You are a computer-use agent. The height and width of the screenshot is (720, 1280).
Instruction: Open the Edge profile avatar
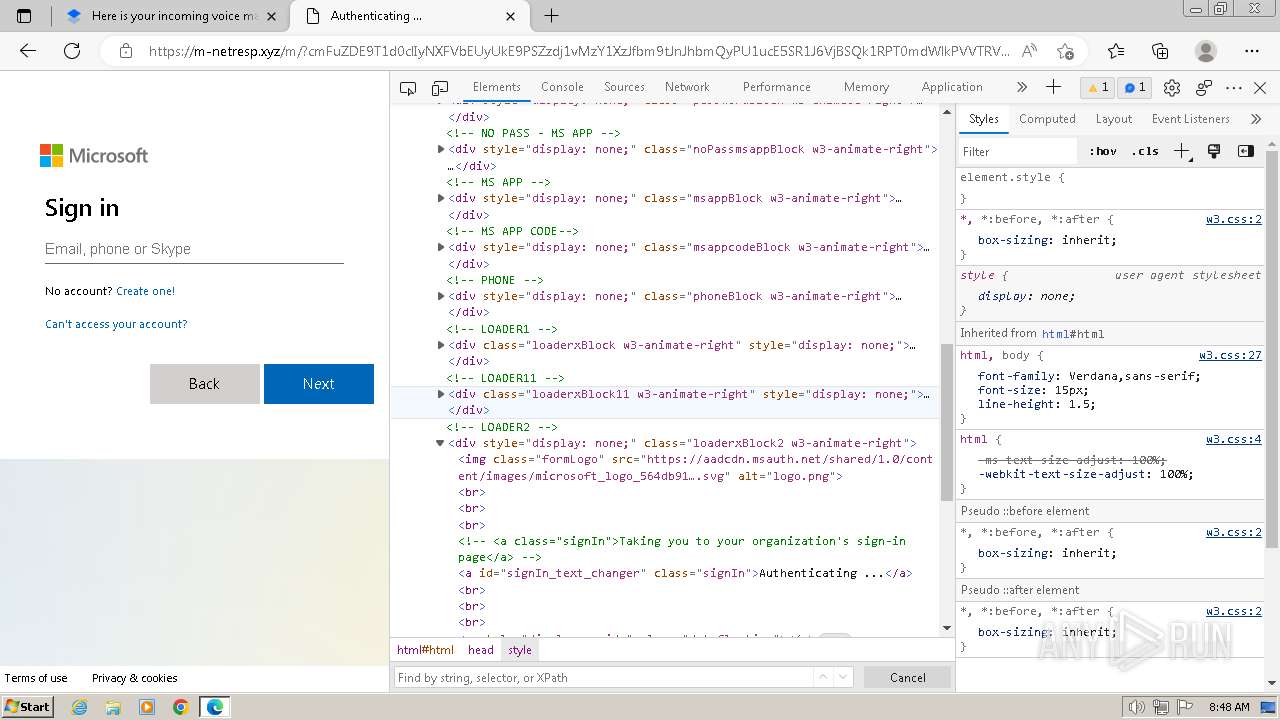pyautogui.click(x=1206, y=51)
